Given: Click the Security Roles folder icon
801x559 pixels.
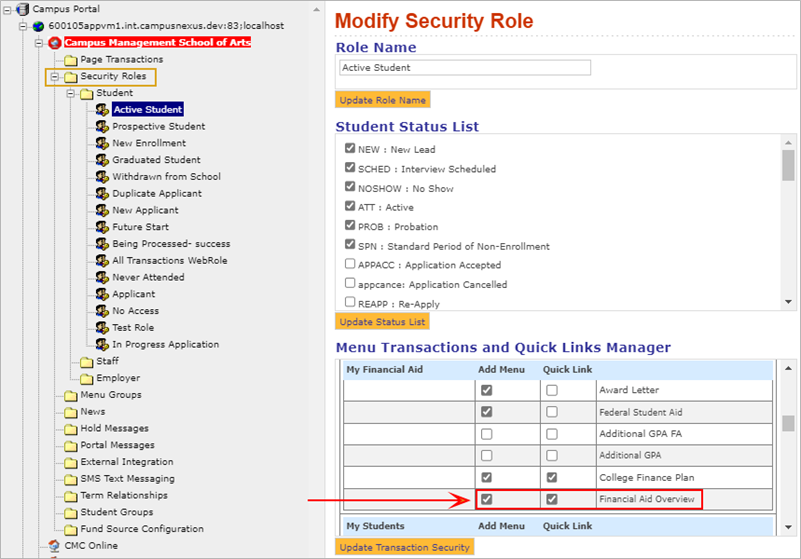Looking at the screenshot, I should click(x=70, y=77).
